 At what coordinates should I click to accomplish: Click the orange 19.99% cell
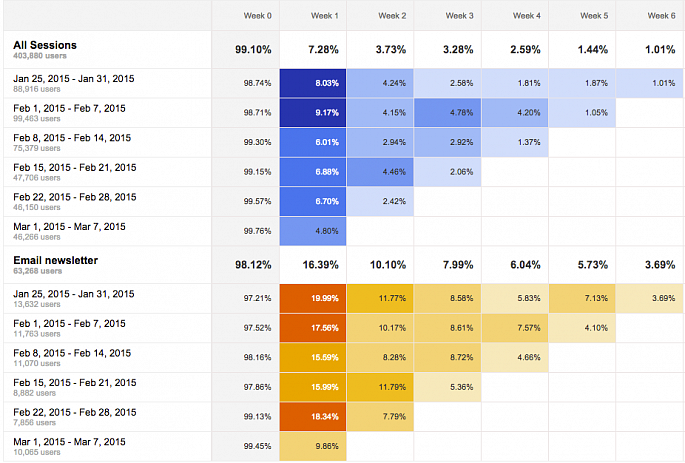(x=313, y=298)
